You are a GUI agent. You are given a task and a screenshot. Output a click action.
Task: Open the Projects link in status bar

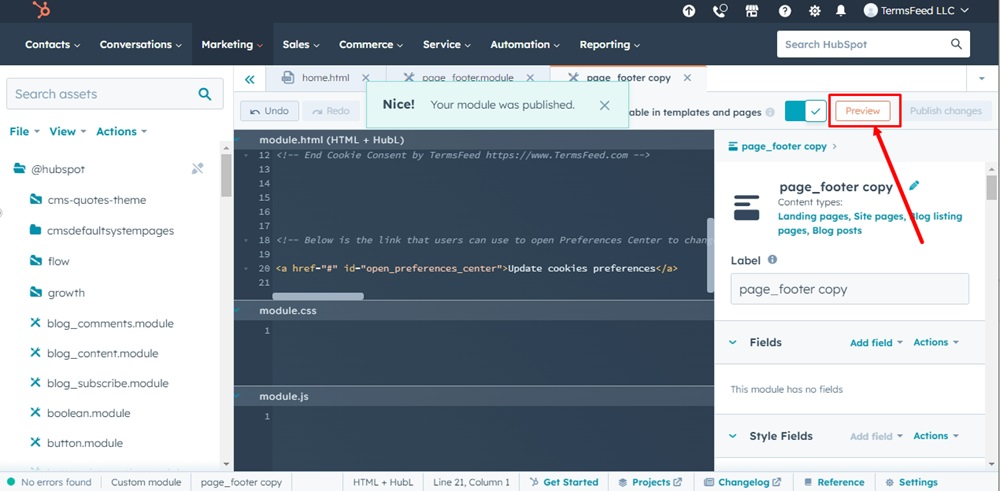point(650,482)
